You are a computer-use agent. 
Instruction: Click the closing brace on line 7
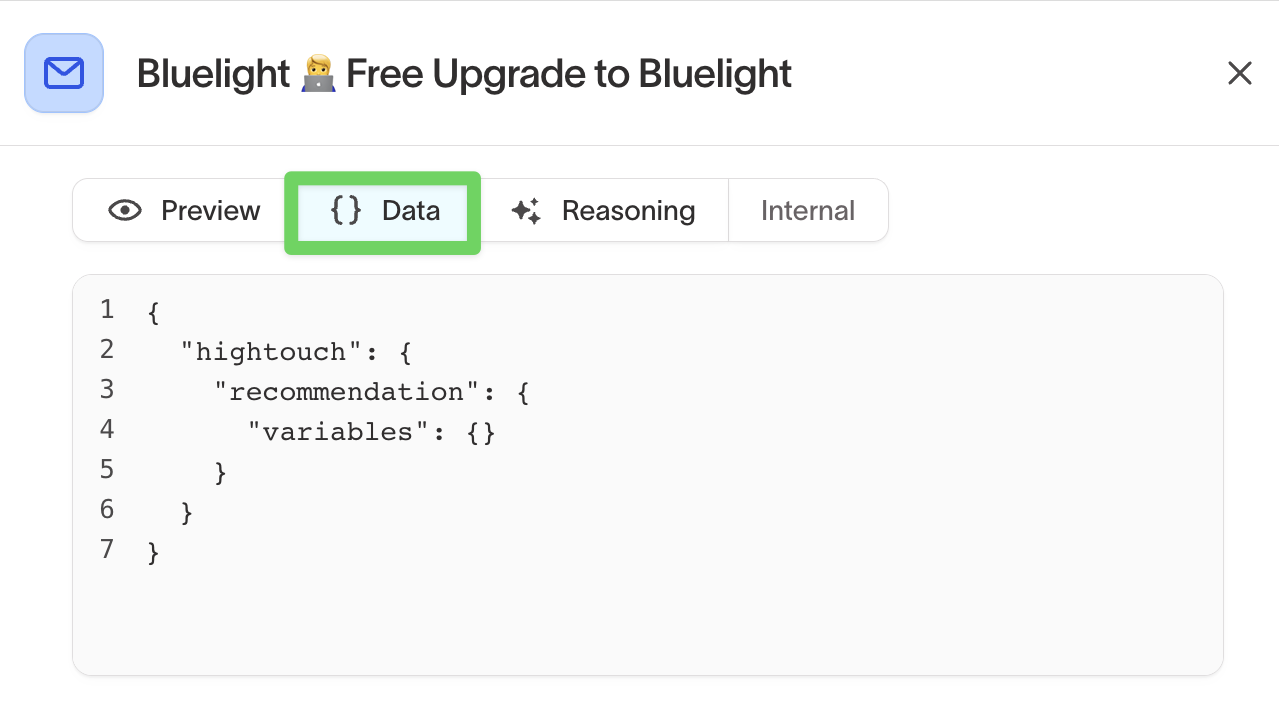(x=153, y=552)
